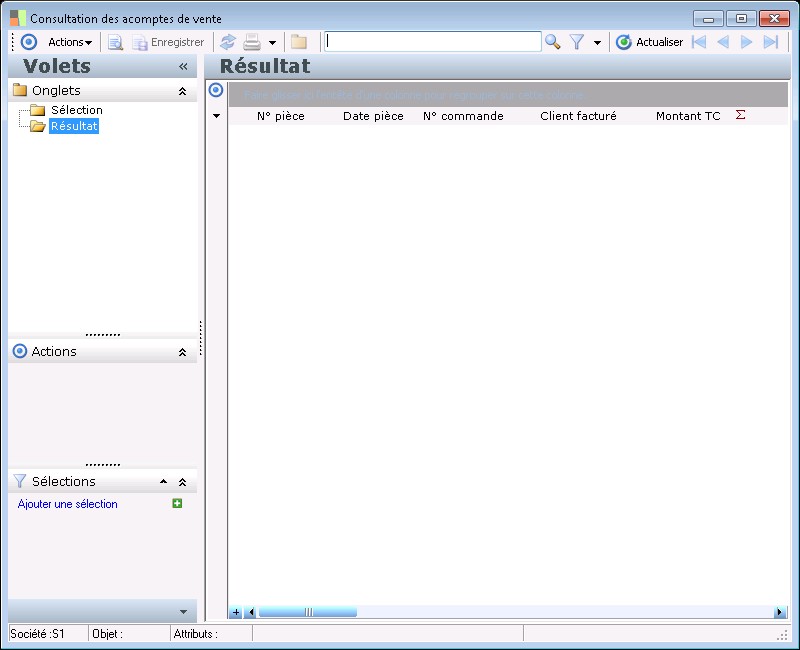This screenshot has width=800, height=650.
Task: Open the Actions toolbar menu
Action: tap(70, 42)
